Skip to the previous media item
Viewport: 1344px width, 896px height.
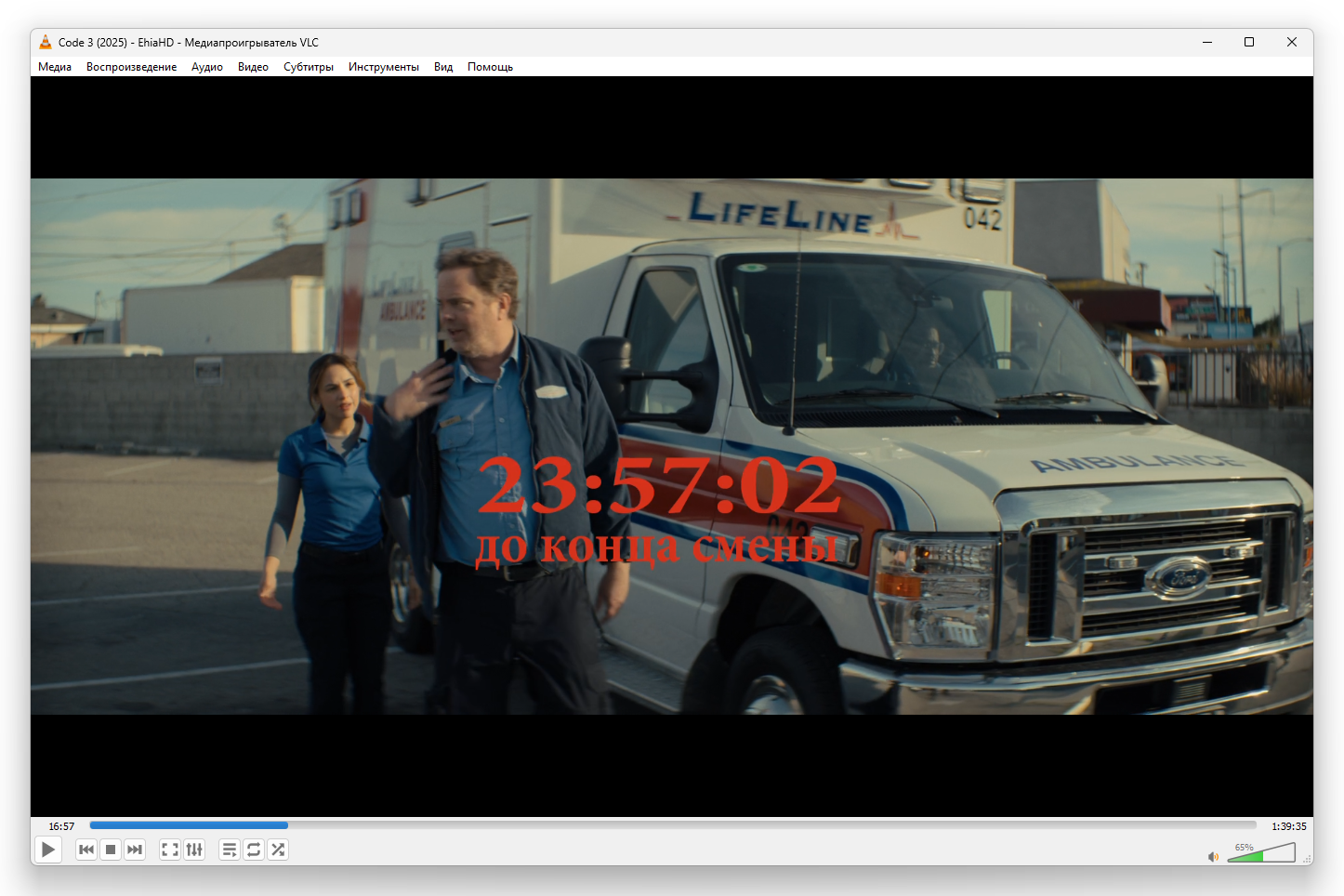[x=86, y=850]
